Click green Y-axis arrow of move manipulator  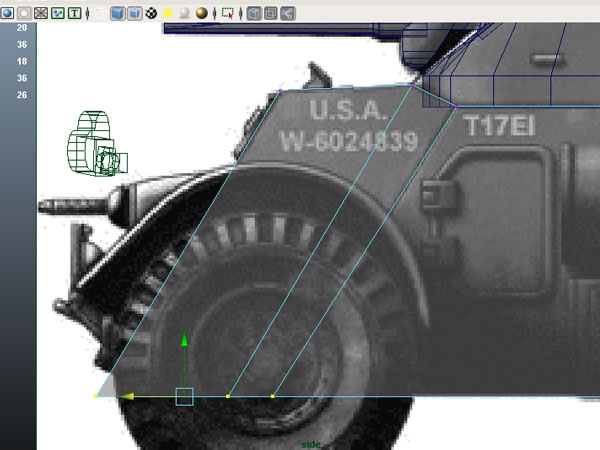pyautogui.click(x=184, y=339)
